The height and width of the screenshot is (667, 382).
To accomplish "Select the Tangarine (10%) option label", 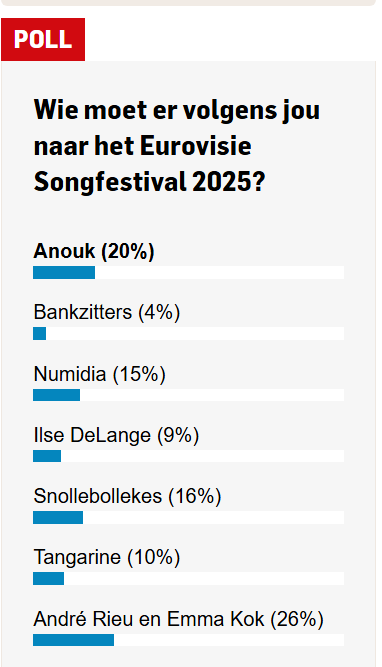I will pos(107,557).
